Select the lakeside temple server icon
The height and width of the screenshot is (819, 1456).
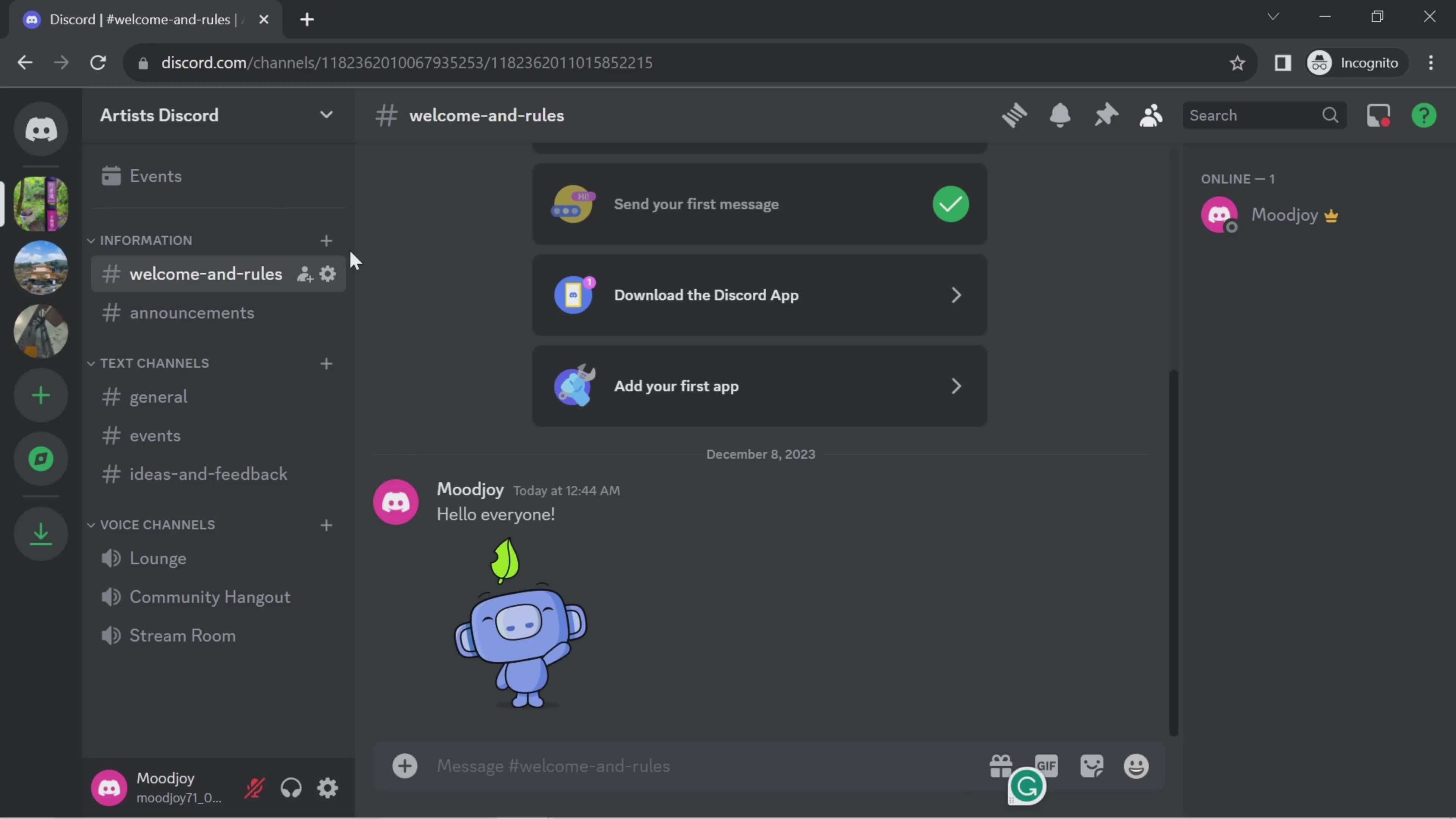click(x=41, y=267)
